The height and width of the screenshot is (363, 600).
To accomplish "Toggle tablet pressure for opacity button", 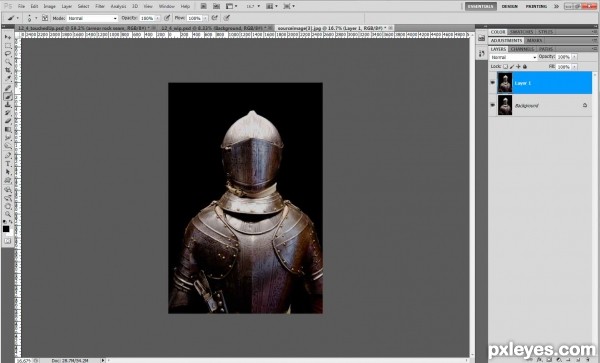I will (x=167, y=18).
